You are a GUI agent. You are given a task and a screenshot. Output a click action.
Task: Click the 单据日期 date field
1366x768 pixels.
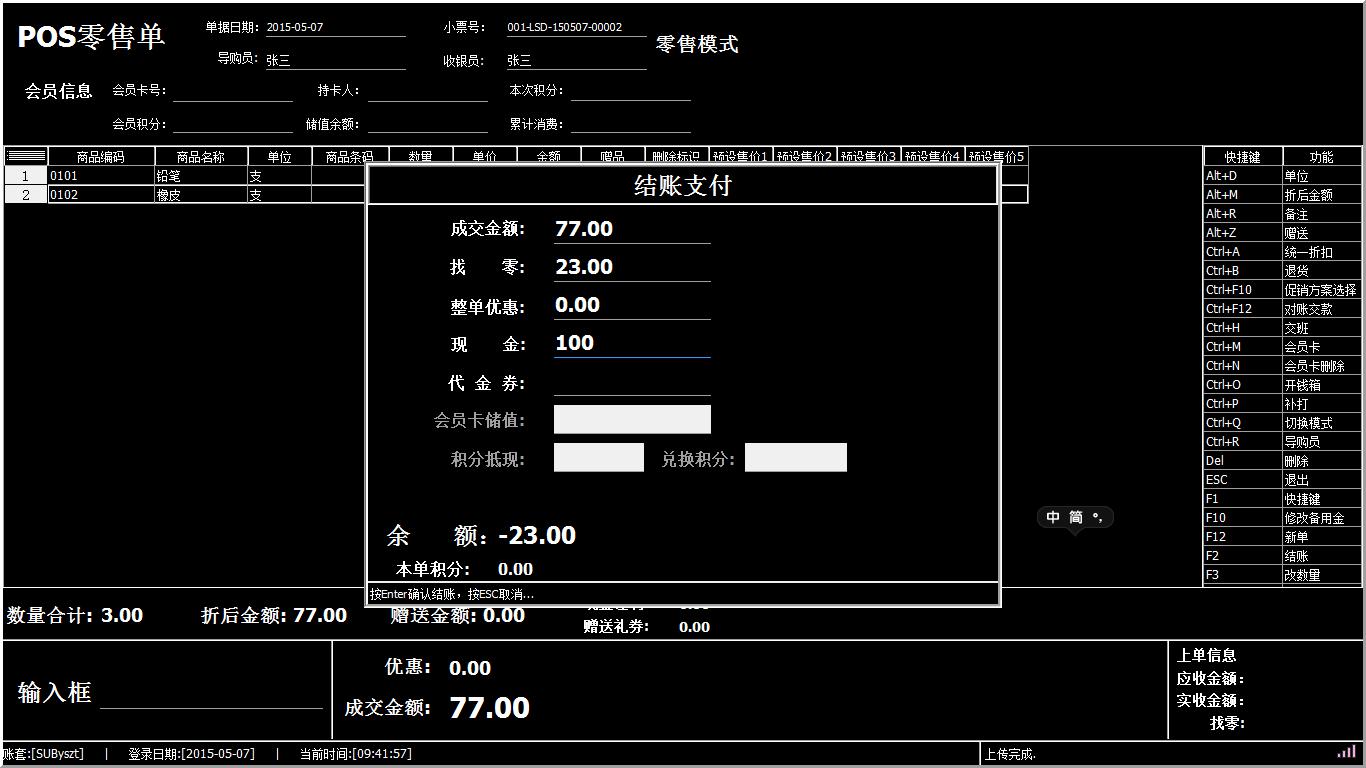(x=335, y=28)
